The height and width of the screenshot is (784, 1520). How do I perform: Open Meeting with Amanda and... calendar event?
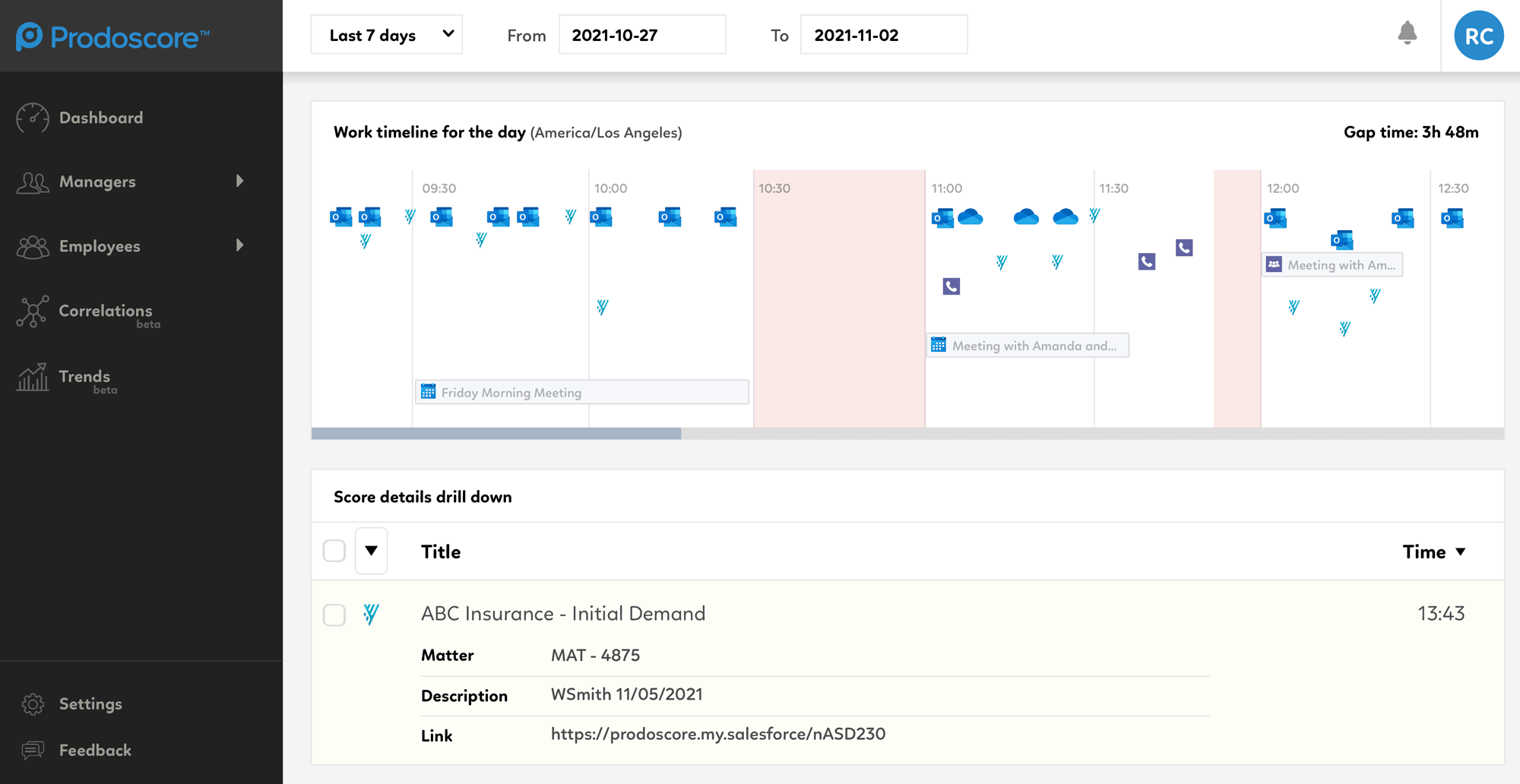pos(1028,346)
